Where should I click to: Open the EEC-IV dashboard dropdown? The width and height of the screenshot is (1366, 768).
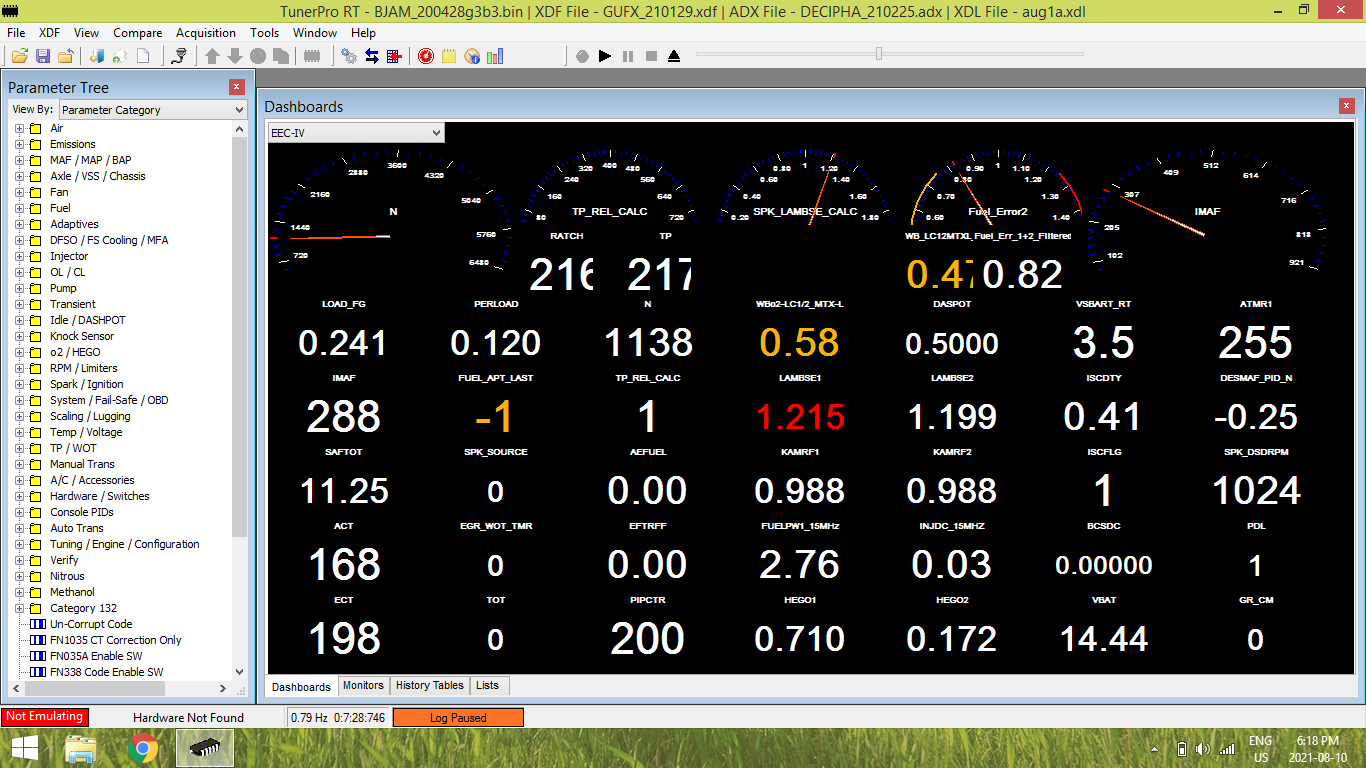coord(355,132)
